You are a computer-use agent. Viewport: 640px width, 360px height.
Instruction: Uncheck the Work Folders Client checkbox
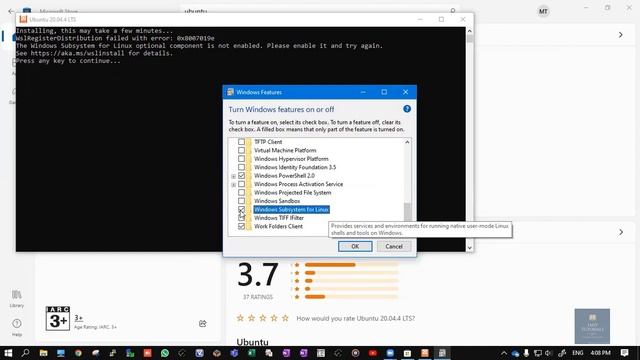(241, 226)
